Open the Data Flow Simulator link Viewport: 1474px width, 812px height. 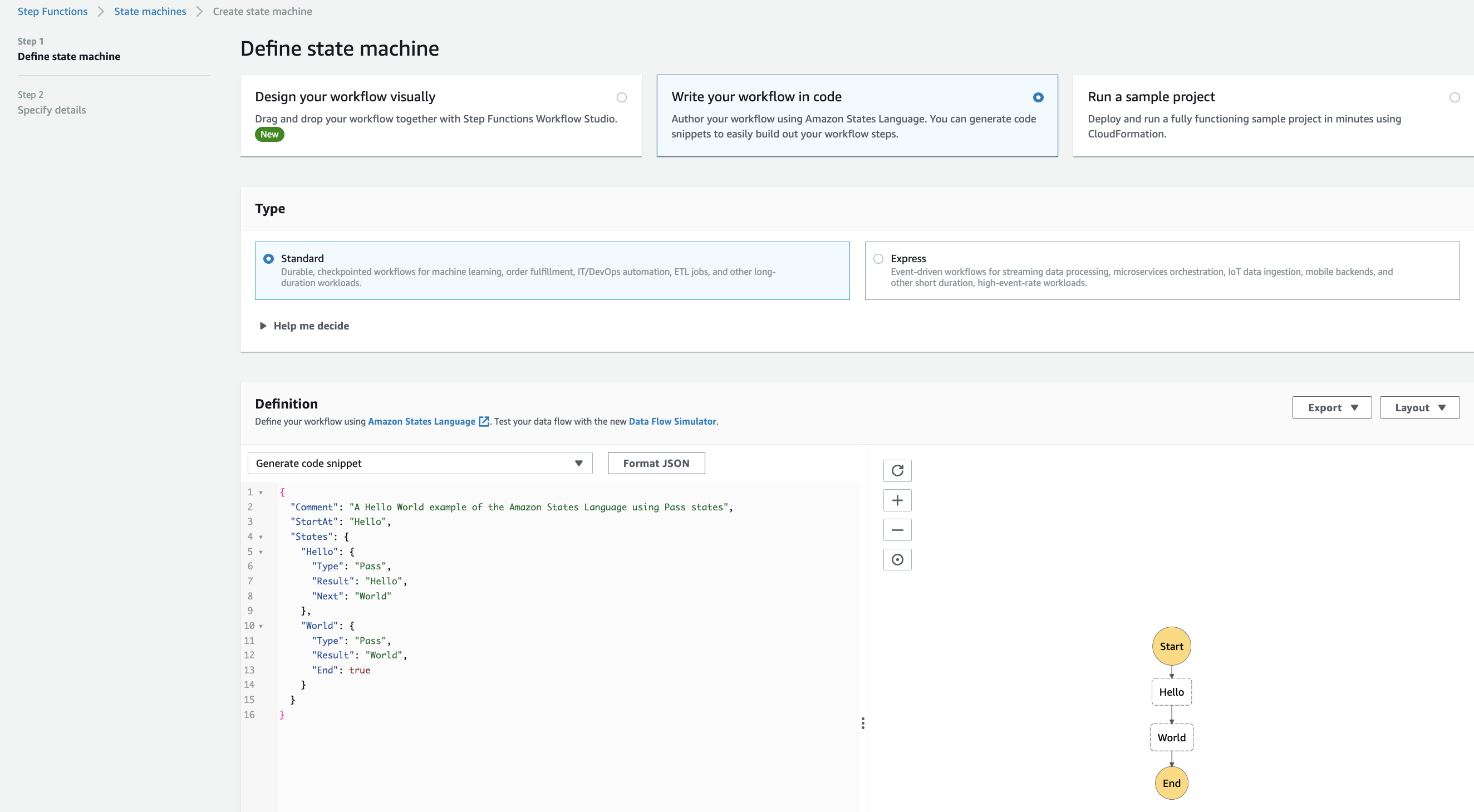coord(672,421)
